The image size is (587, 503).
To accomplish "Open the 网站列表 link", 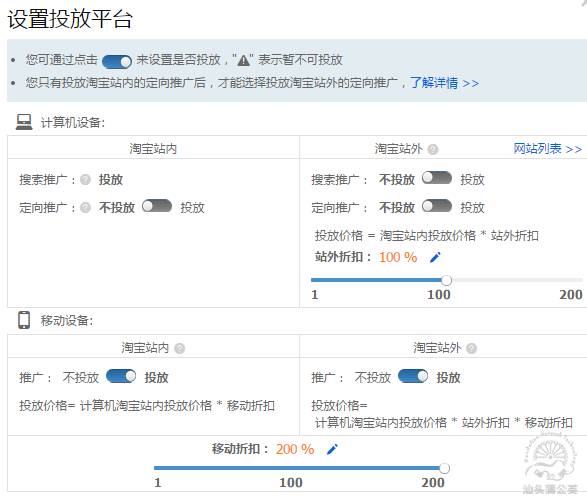I will click(x=547, y=149).
